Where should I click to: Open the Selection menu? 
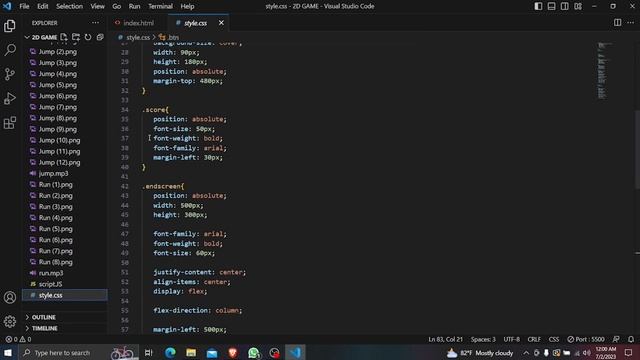click(x=69, y=6)
